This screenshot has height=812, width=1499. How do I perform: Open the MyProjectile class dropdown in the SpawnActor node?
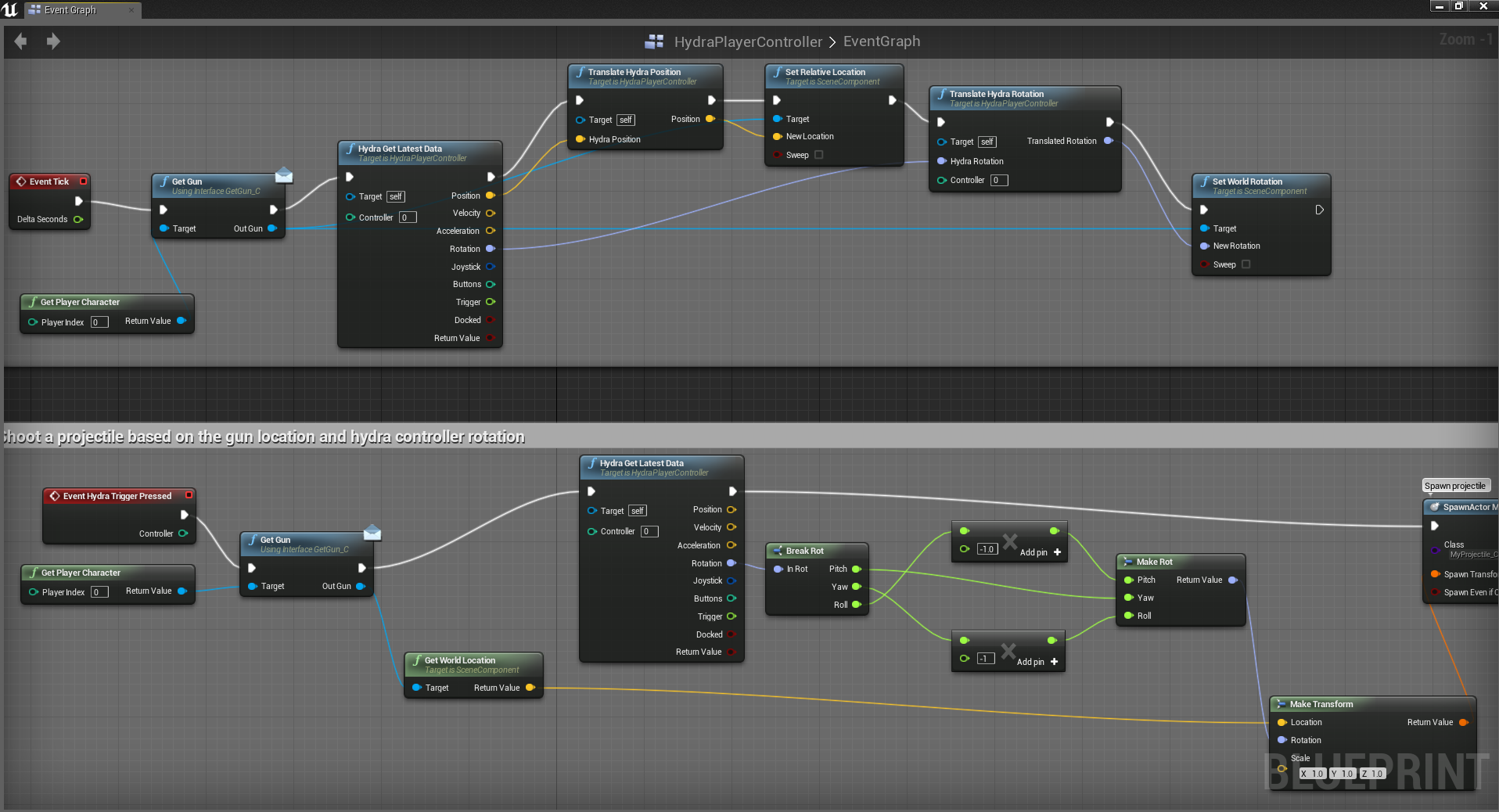[1472, 555]
